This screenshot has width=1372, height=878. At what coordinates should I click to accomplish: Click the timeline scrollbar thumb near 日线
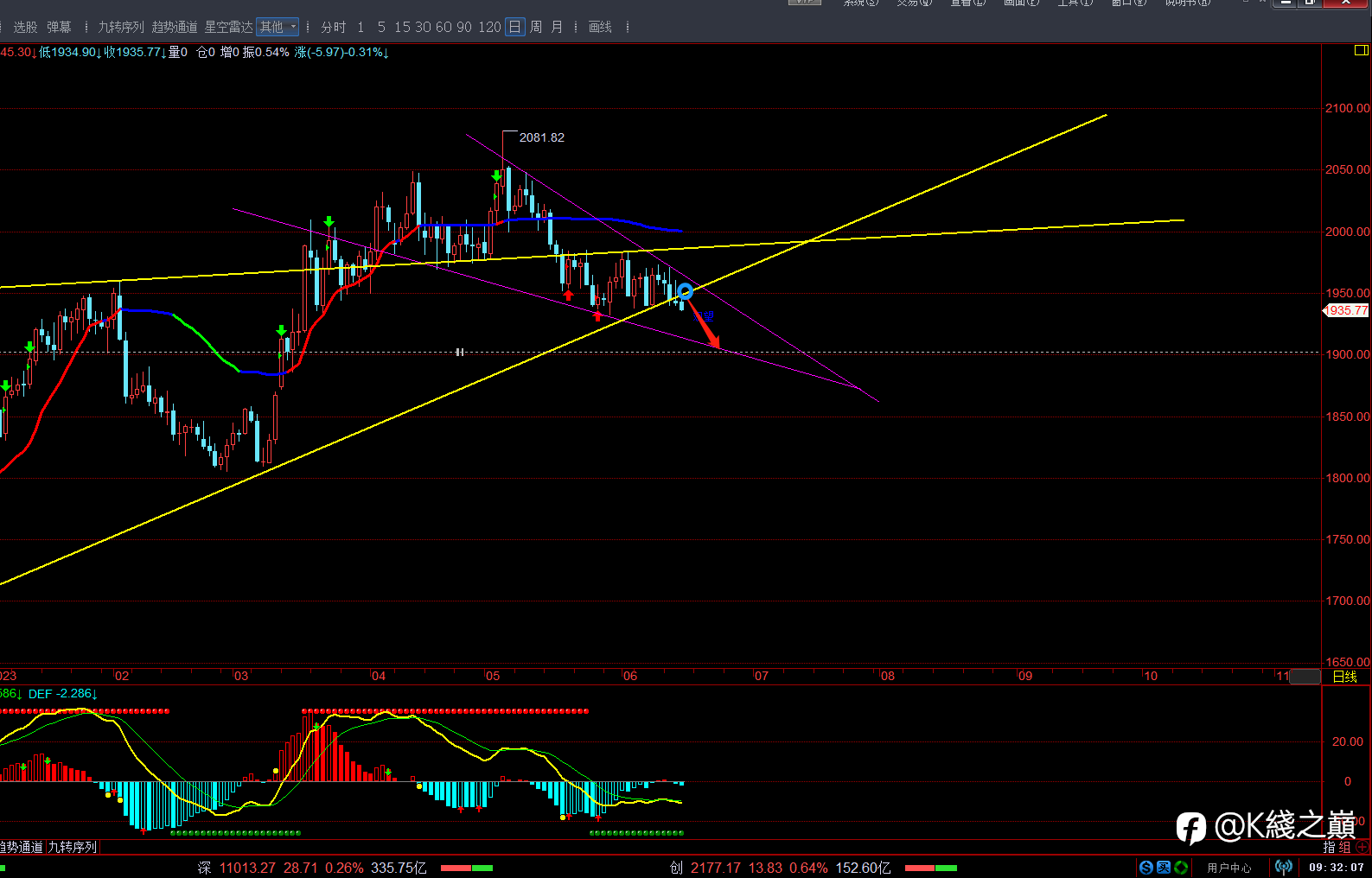pyautogui.click(x=1305, y=677)
